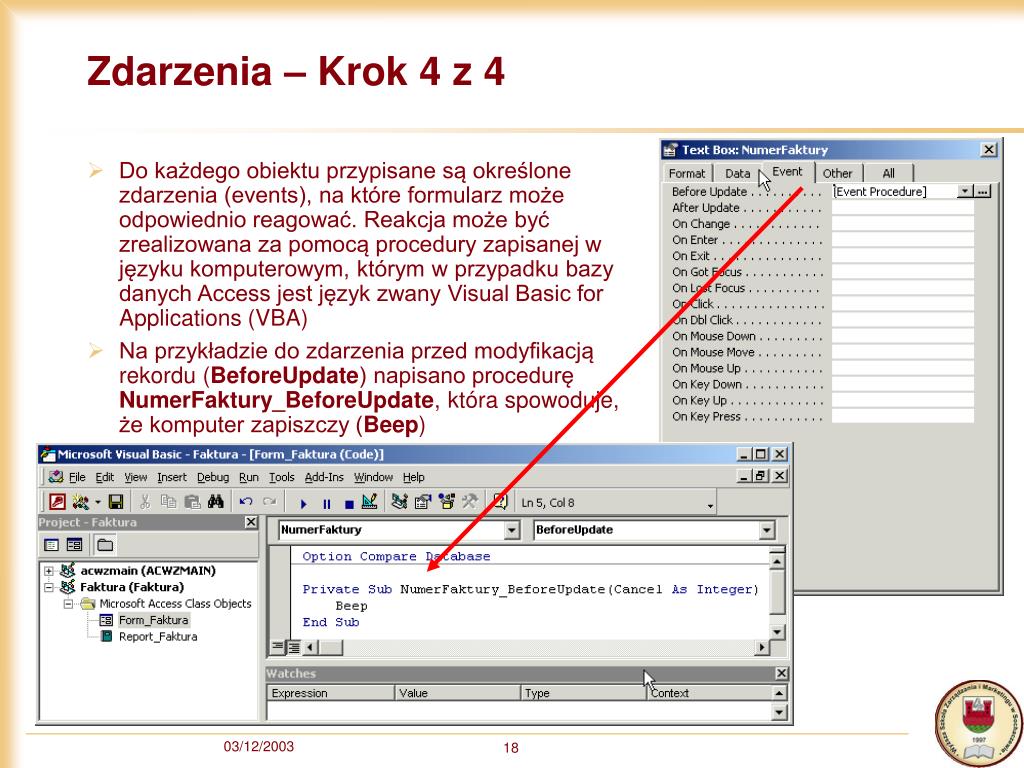Click the After Update property field

[903, 208]
